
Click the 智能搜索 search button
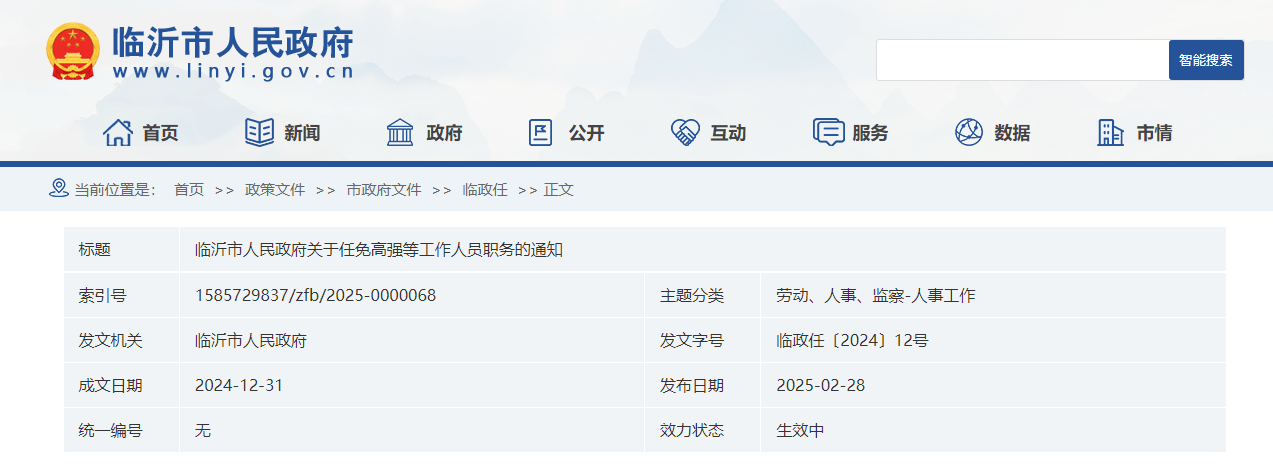[1206, 60]
